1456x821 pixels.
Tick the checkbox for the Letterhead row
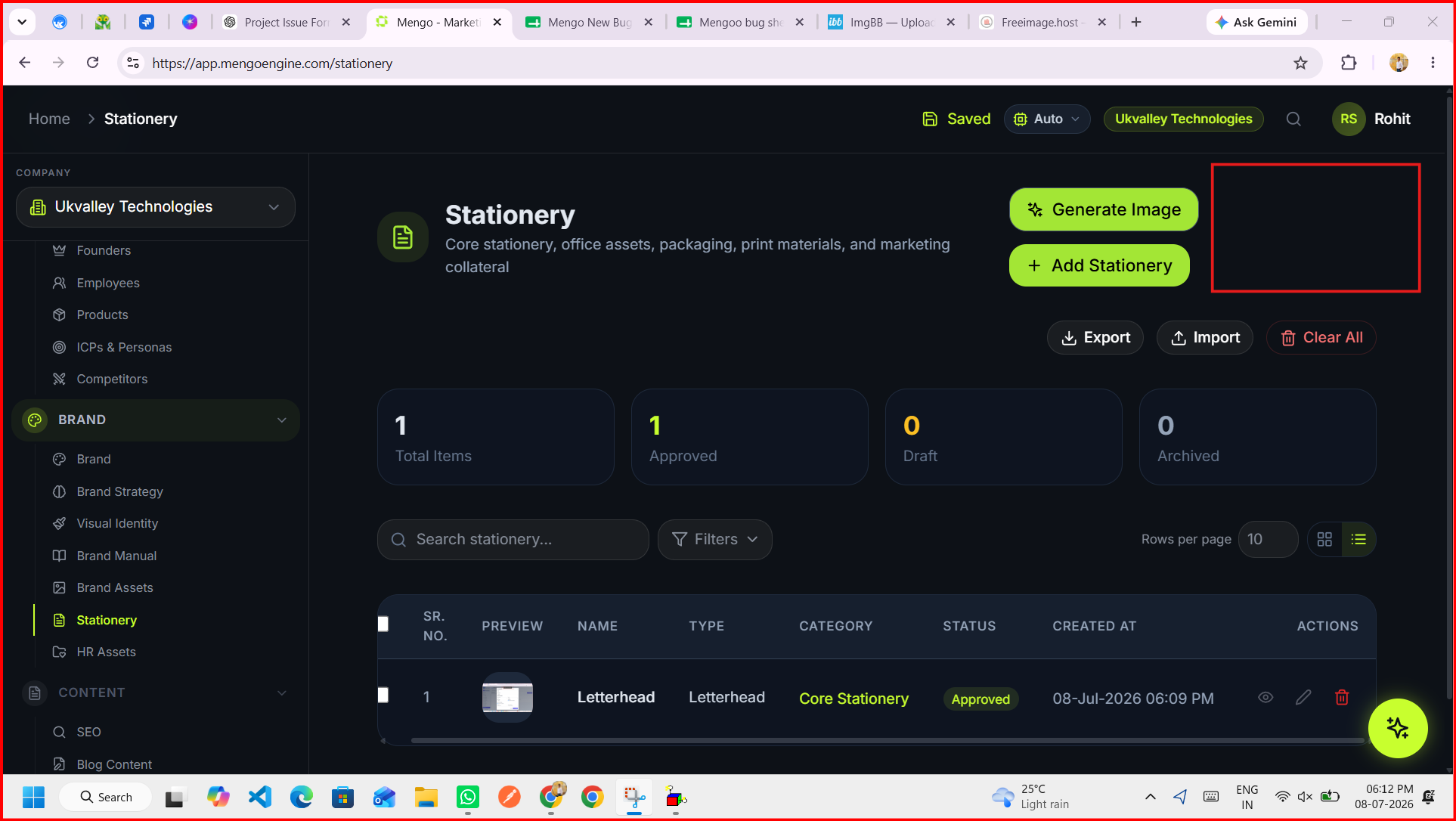383,695
